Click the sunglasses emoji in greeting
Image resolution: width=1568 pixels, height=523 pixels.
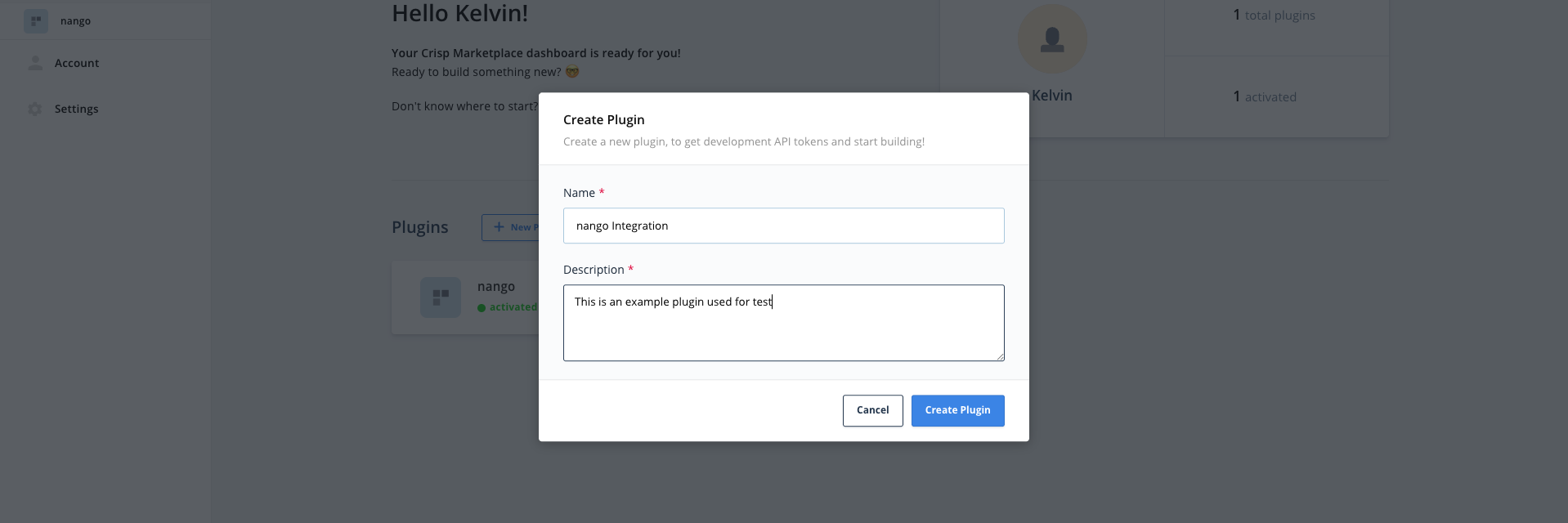572,72
